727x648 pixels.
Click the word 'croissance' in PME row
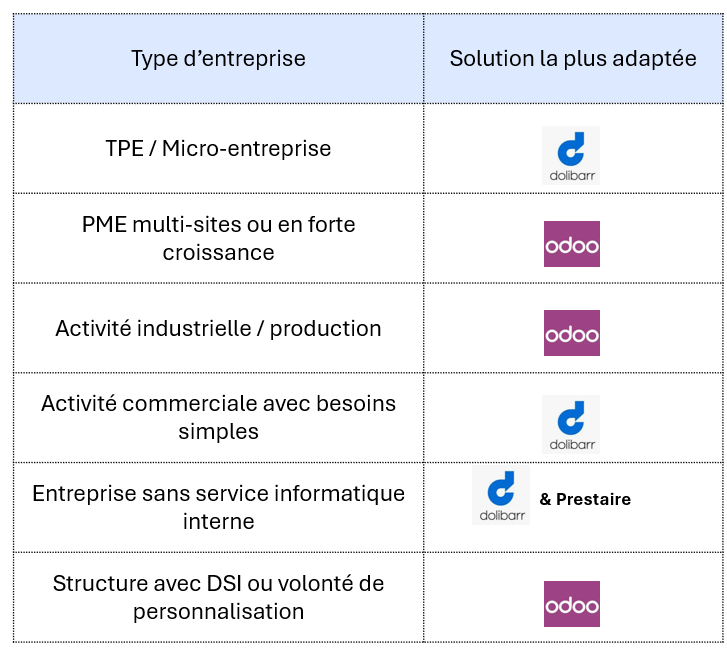218,253
